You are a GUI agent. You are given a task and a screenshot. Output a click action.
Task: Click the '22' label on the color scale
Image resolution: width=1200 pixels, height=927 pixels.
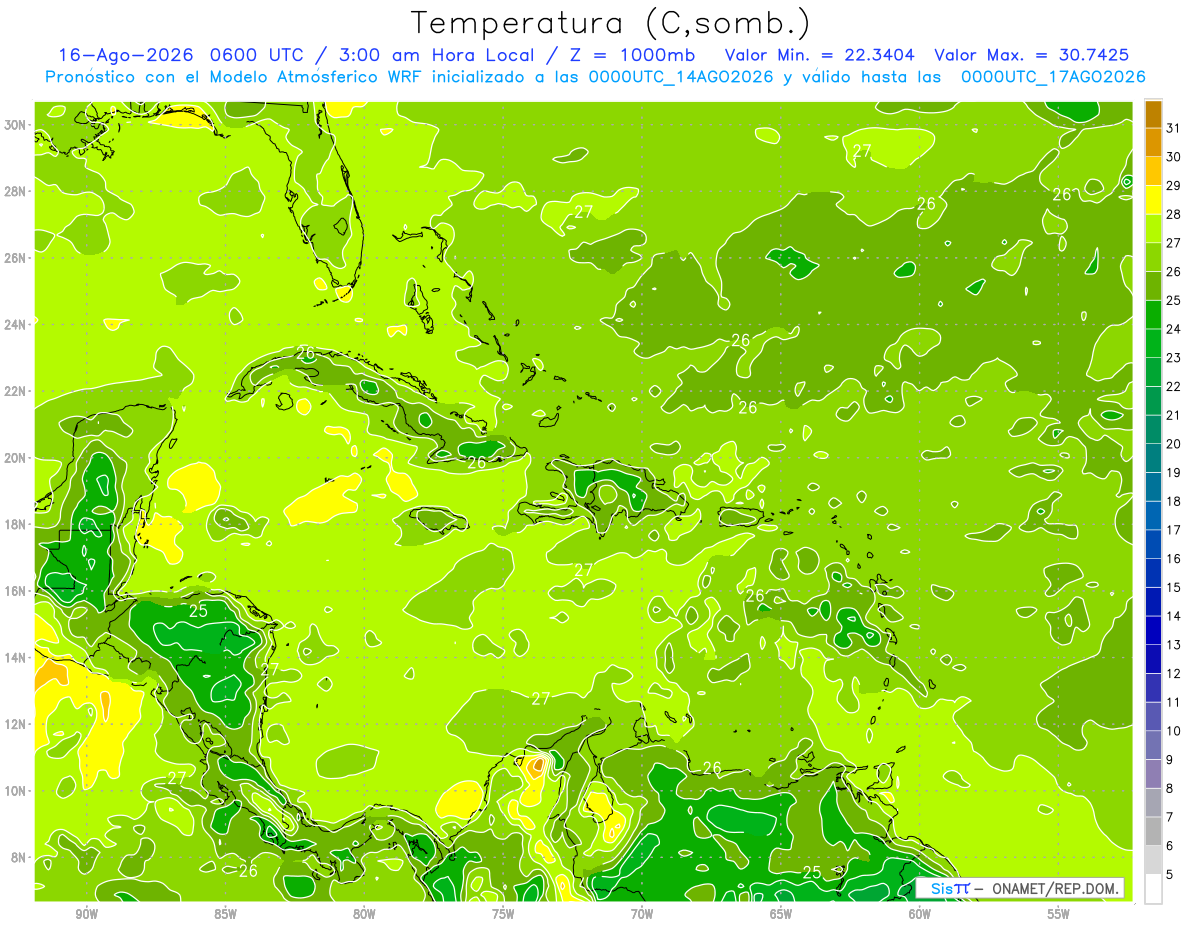[x=1174, y=386]
